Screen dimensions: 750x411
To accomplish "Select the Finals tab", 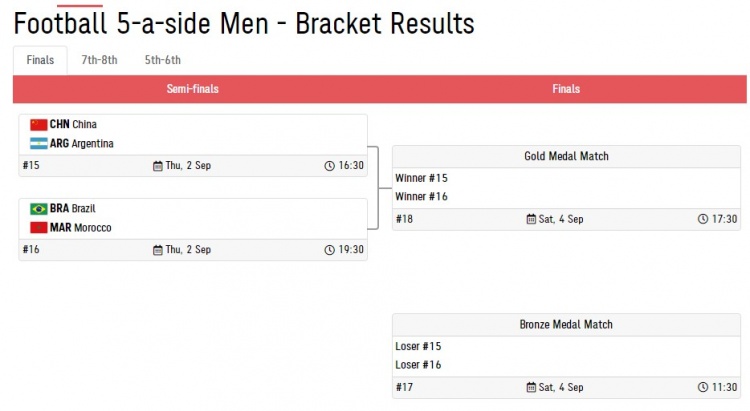I will [x=40, y=60].
